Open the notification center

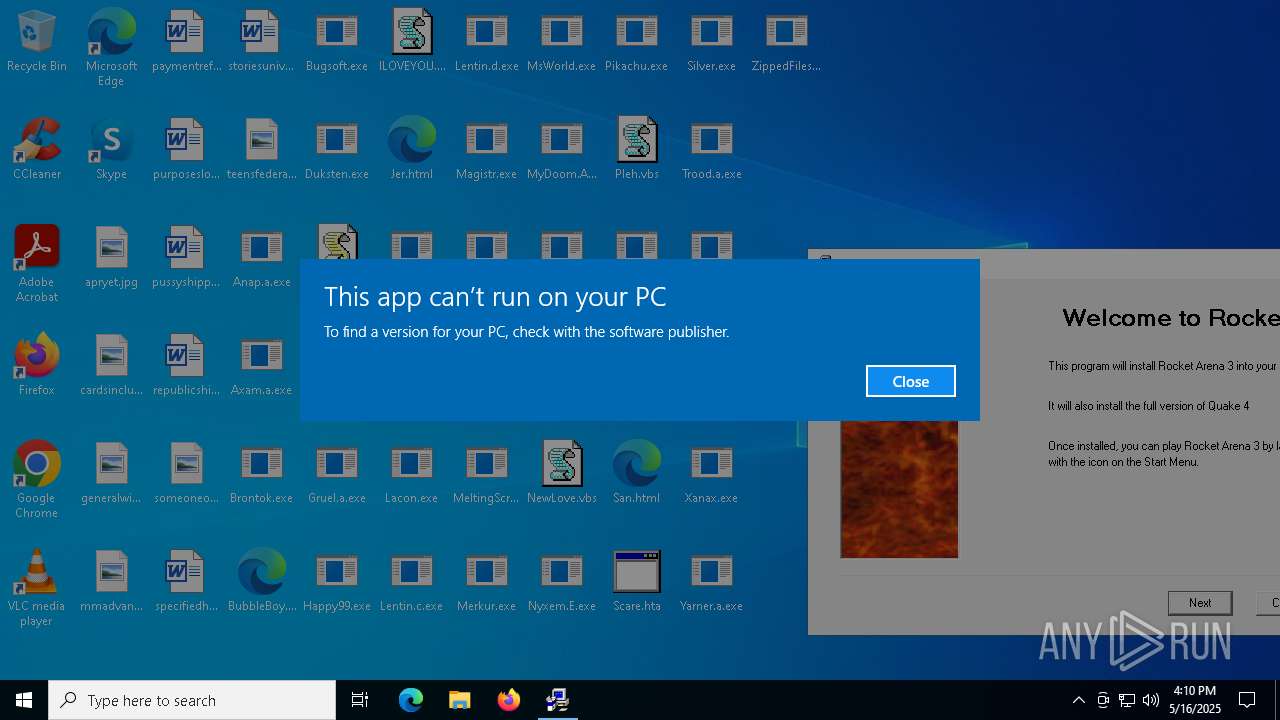[x=1247, y=700]
